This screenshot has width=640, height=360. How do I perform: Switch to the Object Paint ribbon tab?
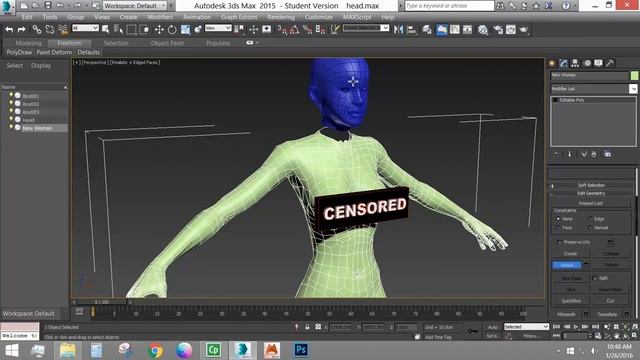click(x=167, y=43)
